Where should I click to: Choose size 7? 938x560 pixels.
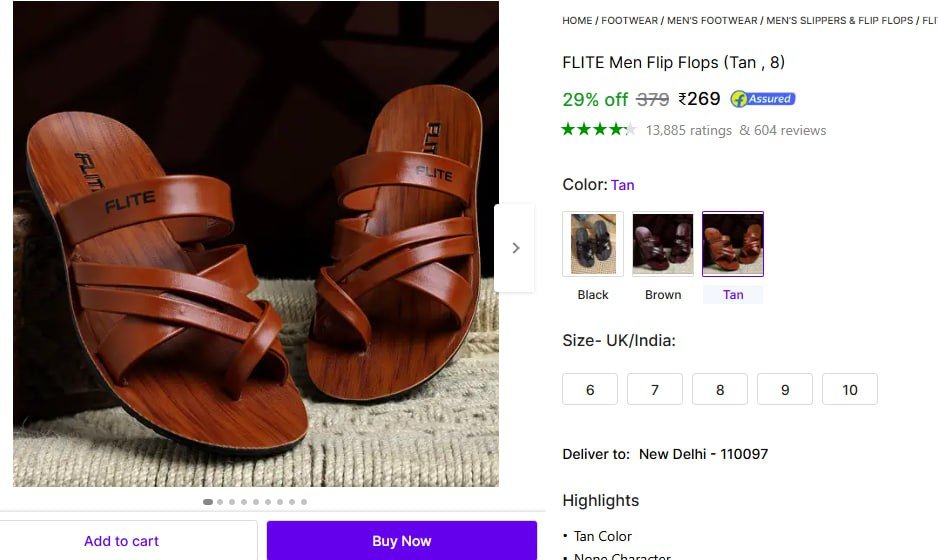[655, 389]
